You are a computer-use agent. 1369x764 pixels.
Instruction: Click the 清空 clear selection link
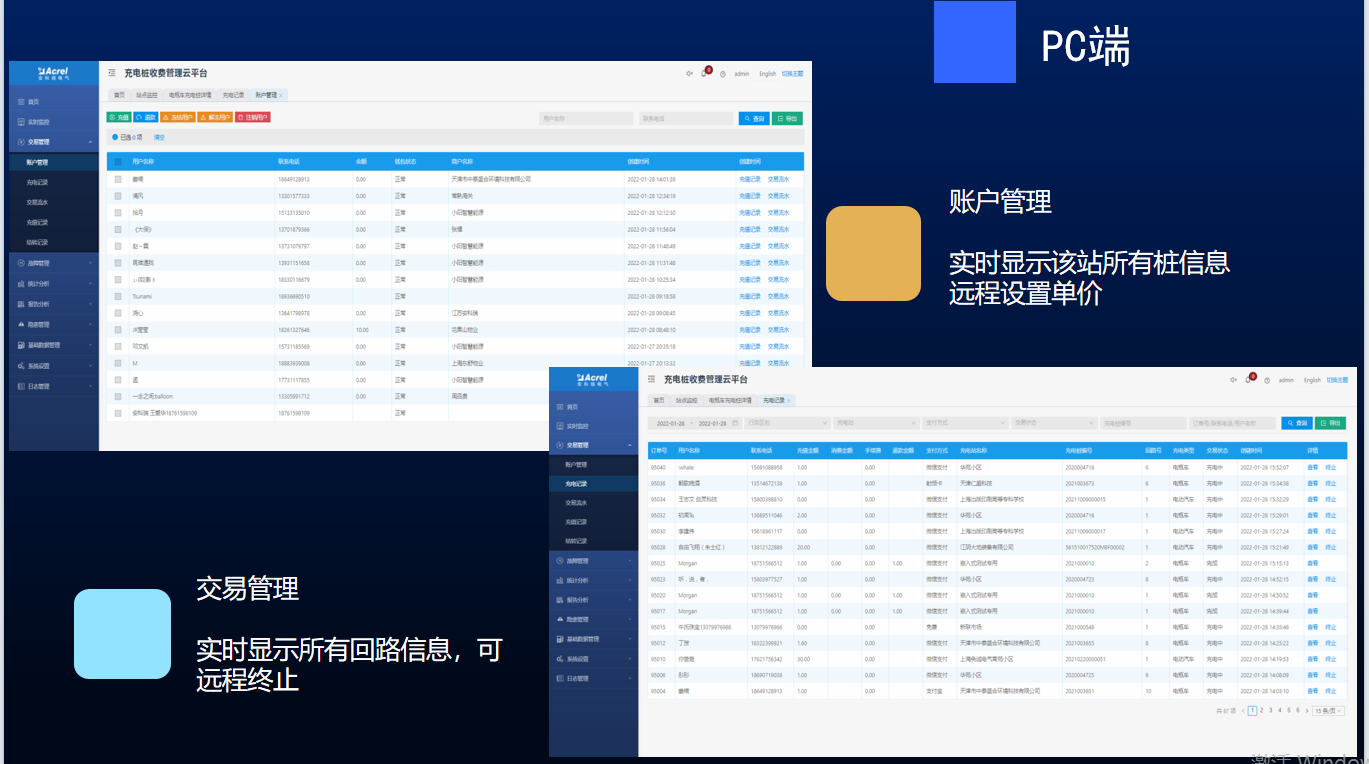[x=159, y=137]
